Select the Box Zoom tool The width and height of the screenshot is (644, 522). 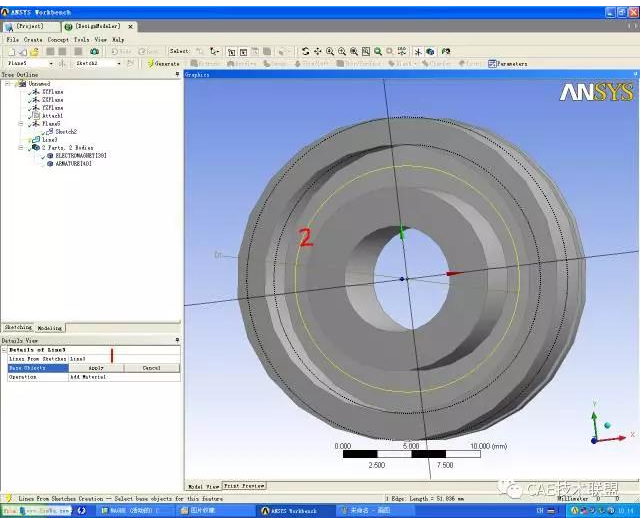(x=342, y=52)
